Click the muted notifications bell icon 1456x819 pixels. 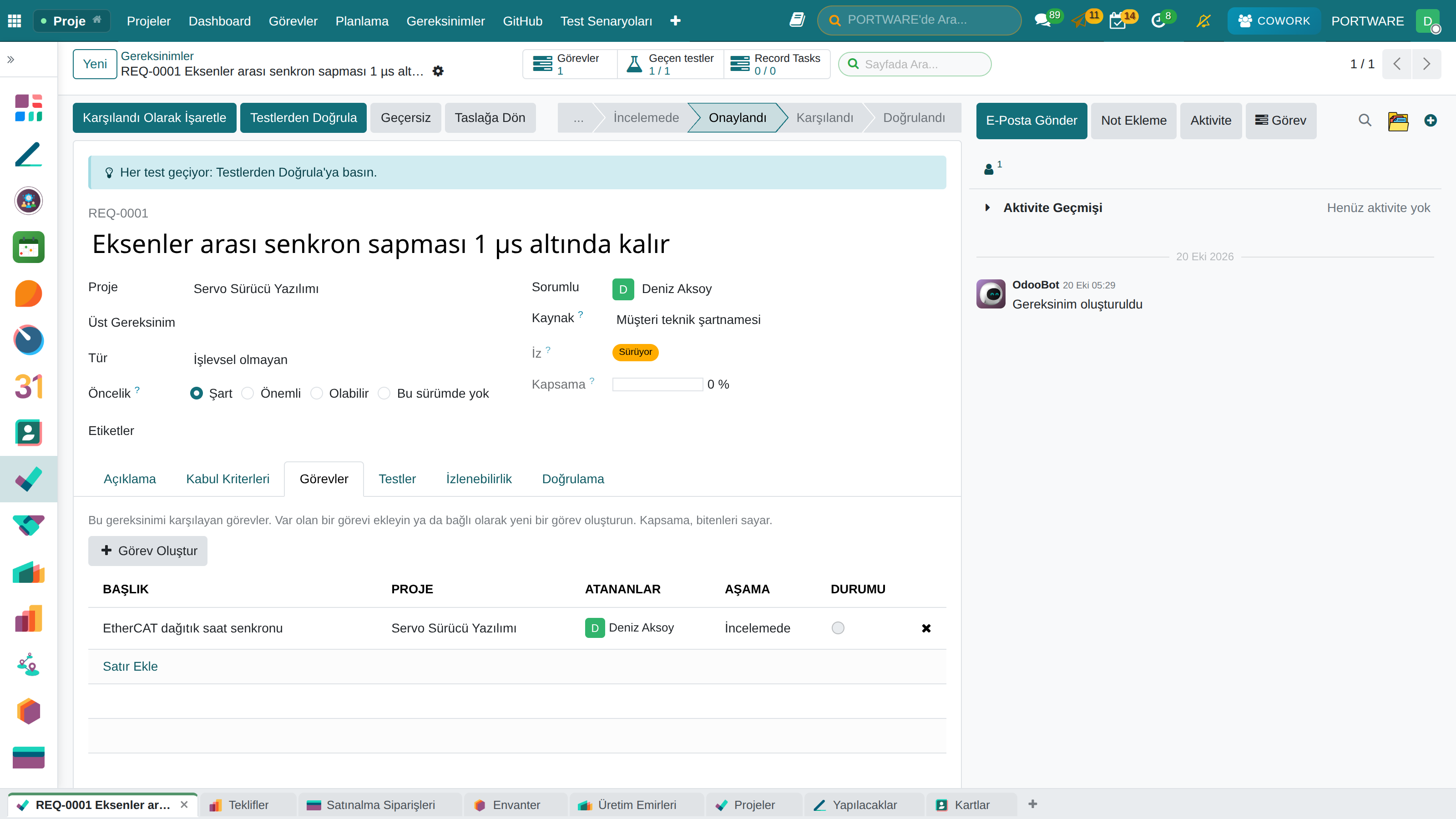1203,21
